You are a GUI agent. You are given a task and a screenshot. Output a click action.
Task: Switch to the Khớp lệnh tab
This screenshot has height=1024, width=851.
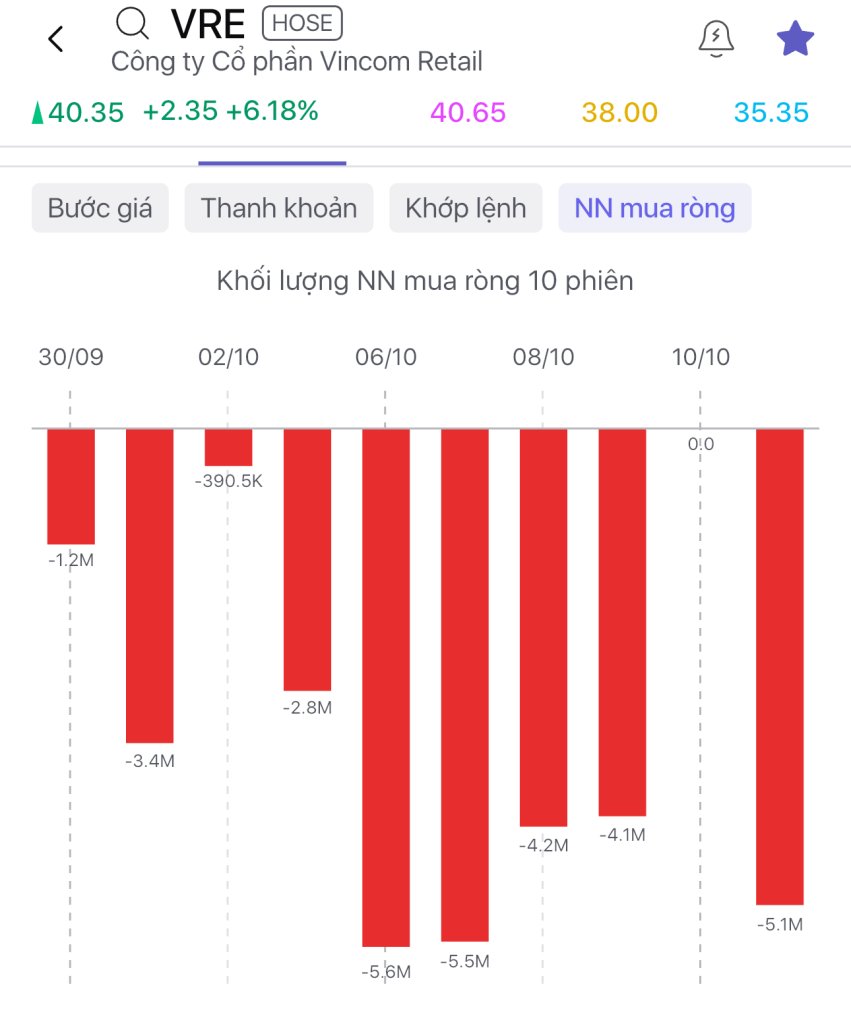coord(465,208)
